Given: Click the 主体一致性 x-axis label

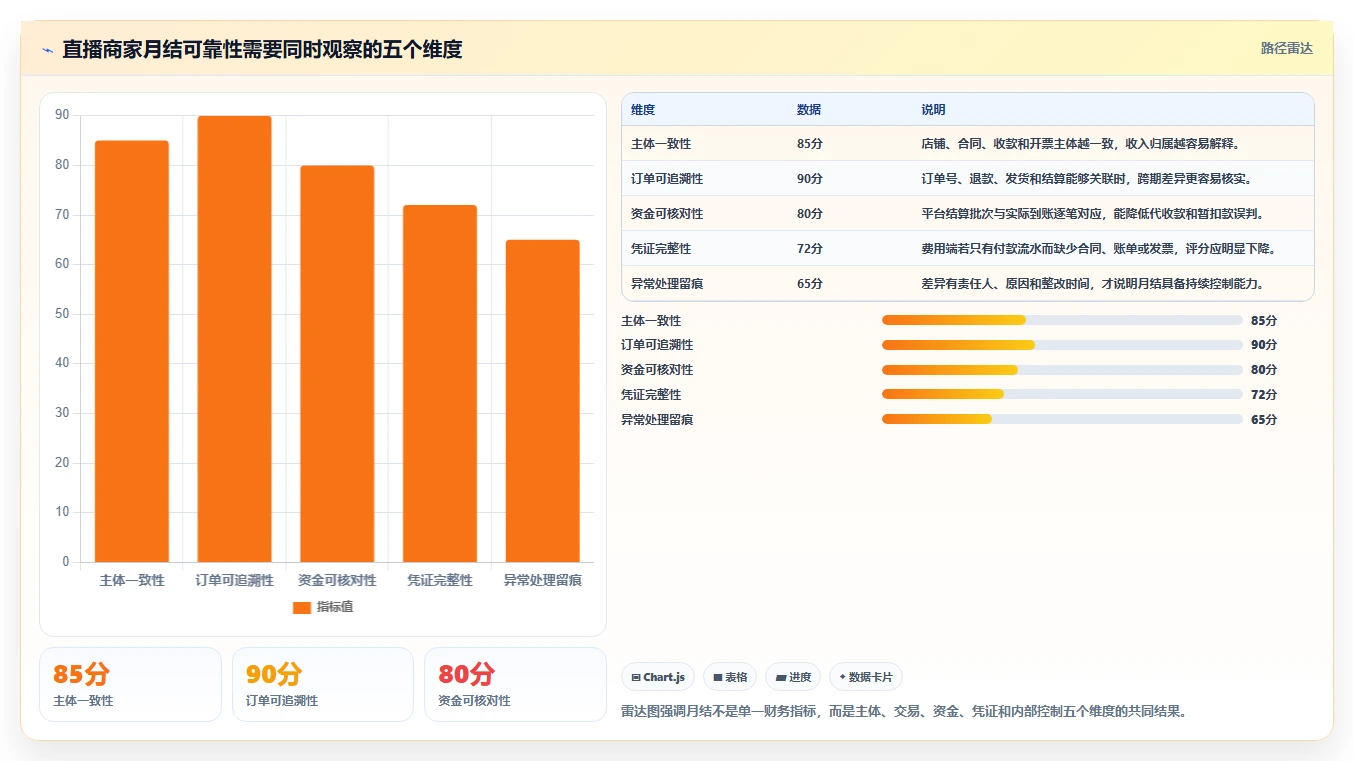Looking at the screenshot, I should pyautogui.click(x=132, y=580).
